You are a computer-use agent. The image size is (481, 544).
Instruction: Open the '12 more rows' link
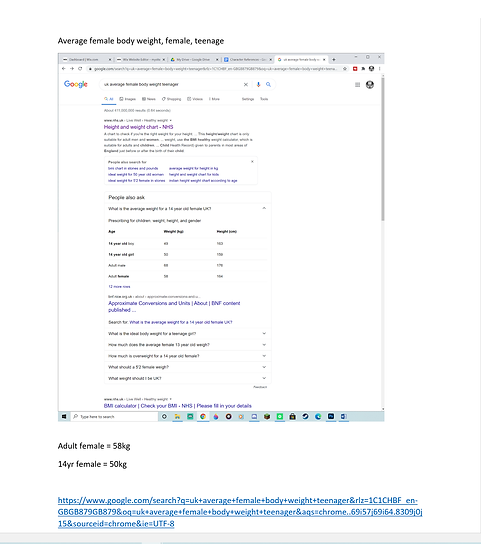click(119, 287)
